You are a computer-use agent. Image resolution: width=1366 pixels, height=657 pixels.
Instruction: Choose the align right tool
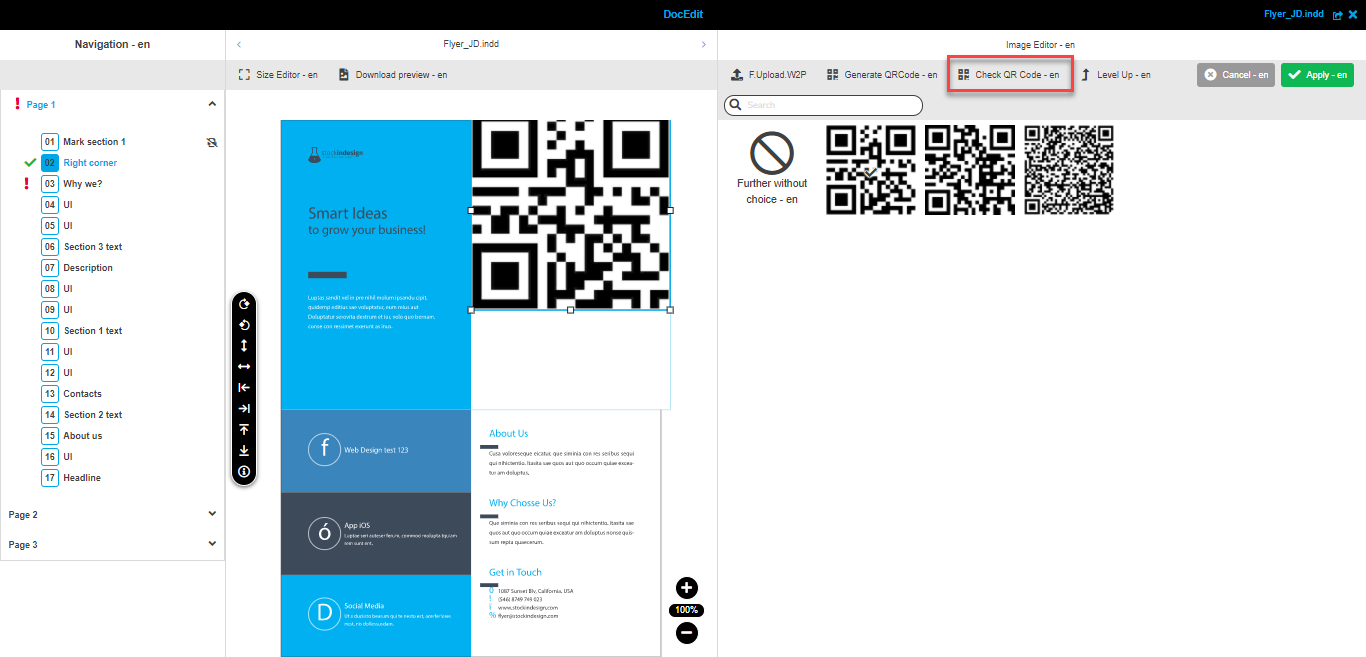click(x=244, y=408)
